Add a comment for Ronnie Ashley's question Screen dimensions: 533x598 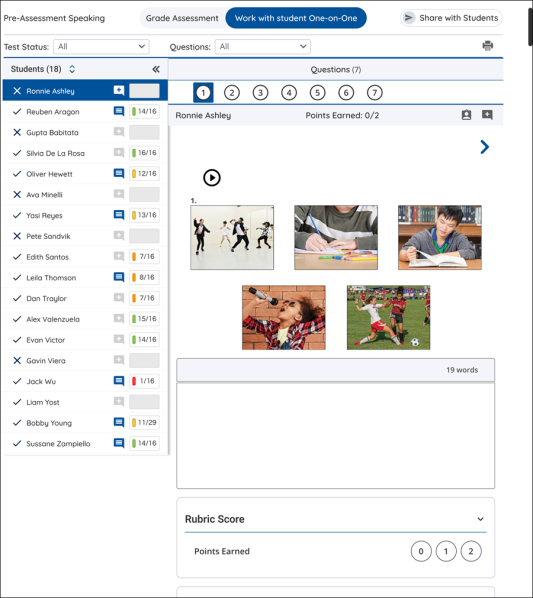(x=487, y=115)
